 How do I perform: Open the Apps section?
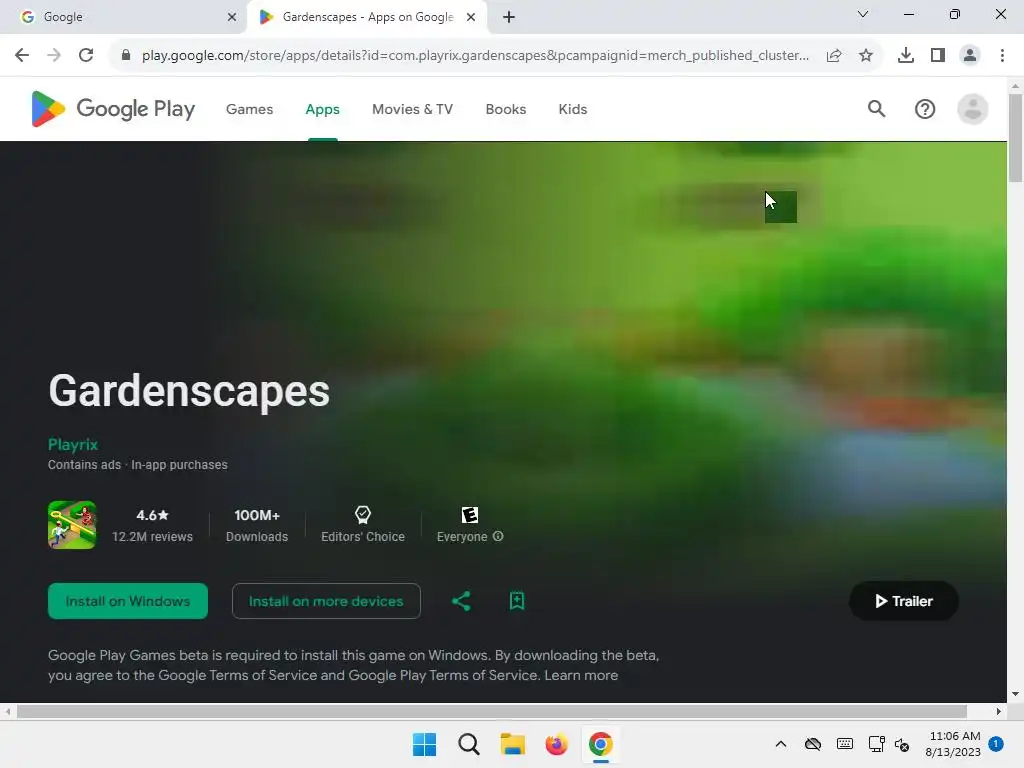click(x=323, y=109)
